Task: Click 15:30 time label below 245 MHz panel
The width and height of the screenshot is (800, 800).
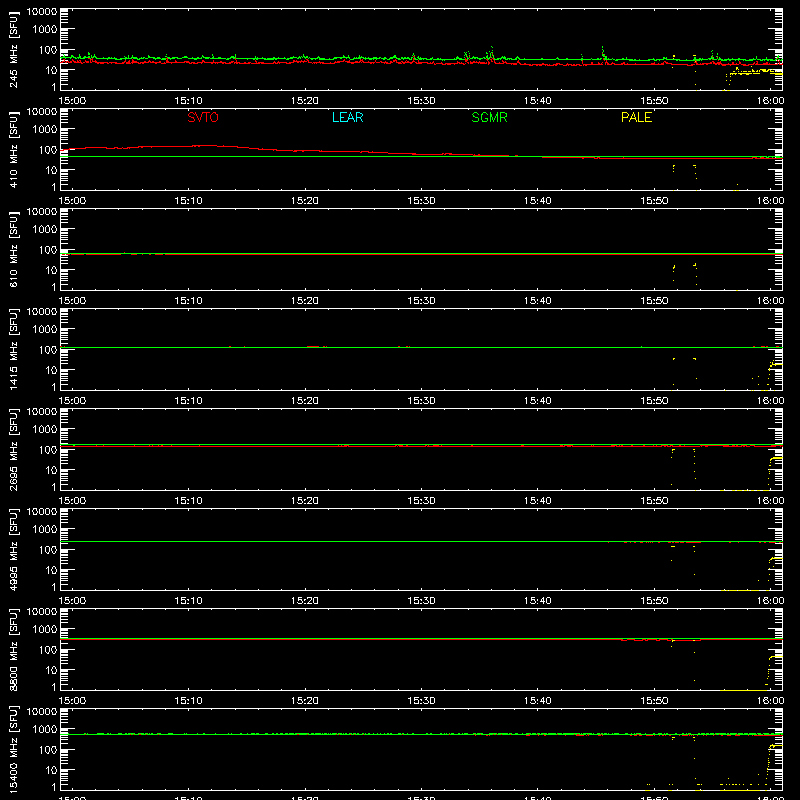Action: tap(421, 101)
